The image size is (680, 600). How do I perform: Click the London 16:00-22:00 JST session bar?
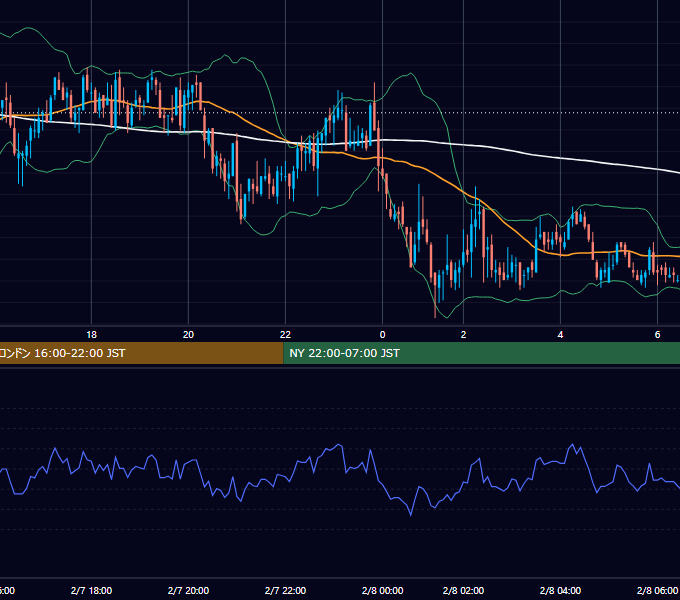coord(141,353)
